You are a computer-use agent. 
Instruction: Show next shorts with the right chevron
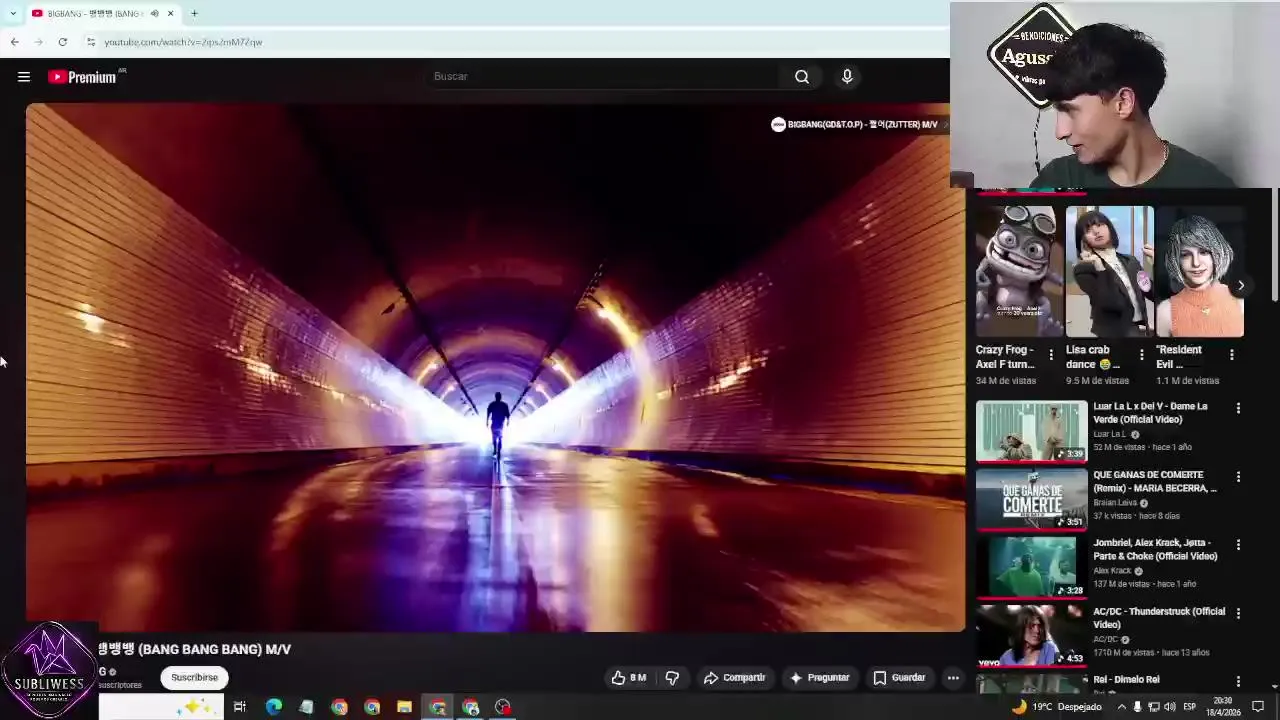[1241, 285]
